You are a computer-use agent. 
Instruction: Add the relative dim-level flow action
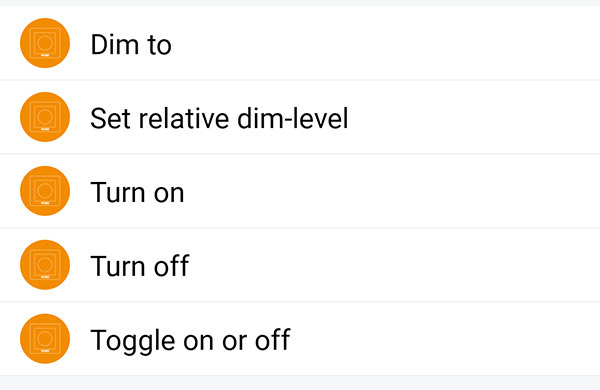[300, 117]
